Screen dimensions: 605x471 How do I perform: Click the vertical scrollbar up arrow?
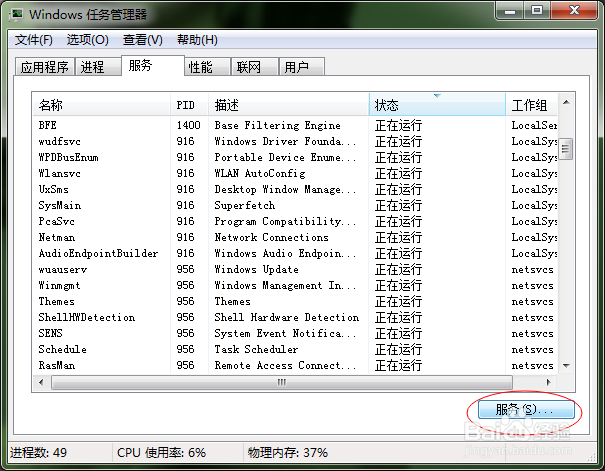(566, 103)
